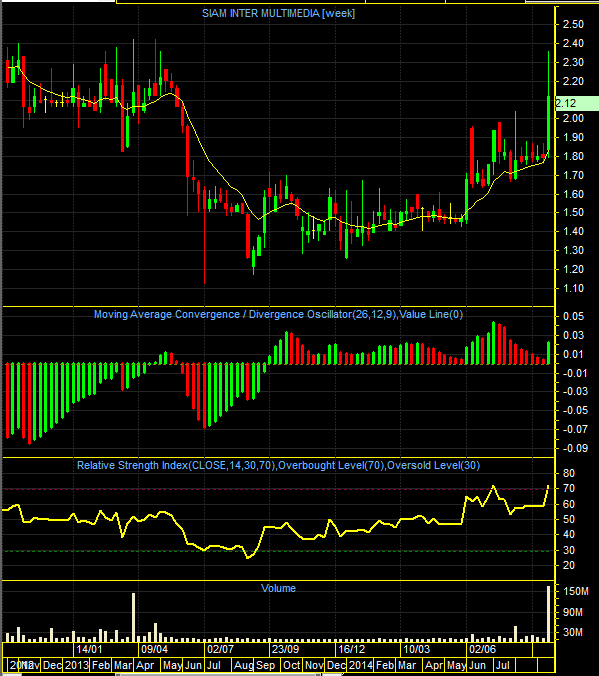
Task: Click the 0.05 MACD axis value
Action: [573, 316]
